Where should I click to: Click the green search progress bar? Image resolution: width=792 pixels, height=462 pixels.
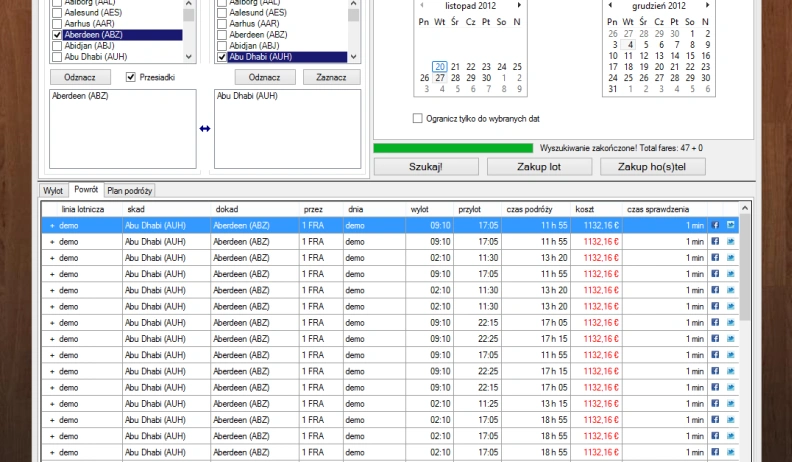[x=453, y=148]
